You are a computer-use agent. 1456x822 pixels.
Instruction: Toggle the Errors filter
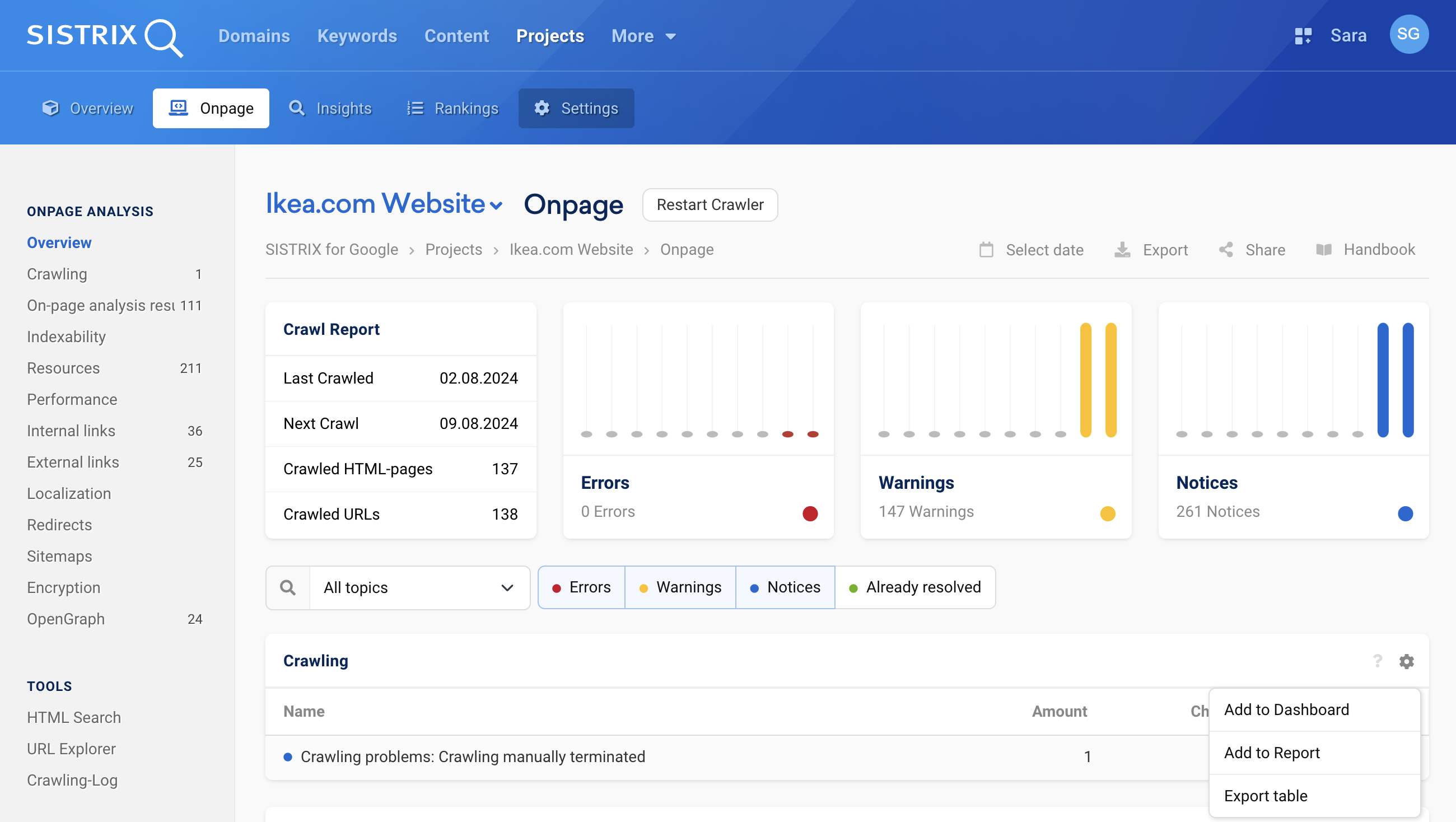click(582, 587)
